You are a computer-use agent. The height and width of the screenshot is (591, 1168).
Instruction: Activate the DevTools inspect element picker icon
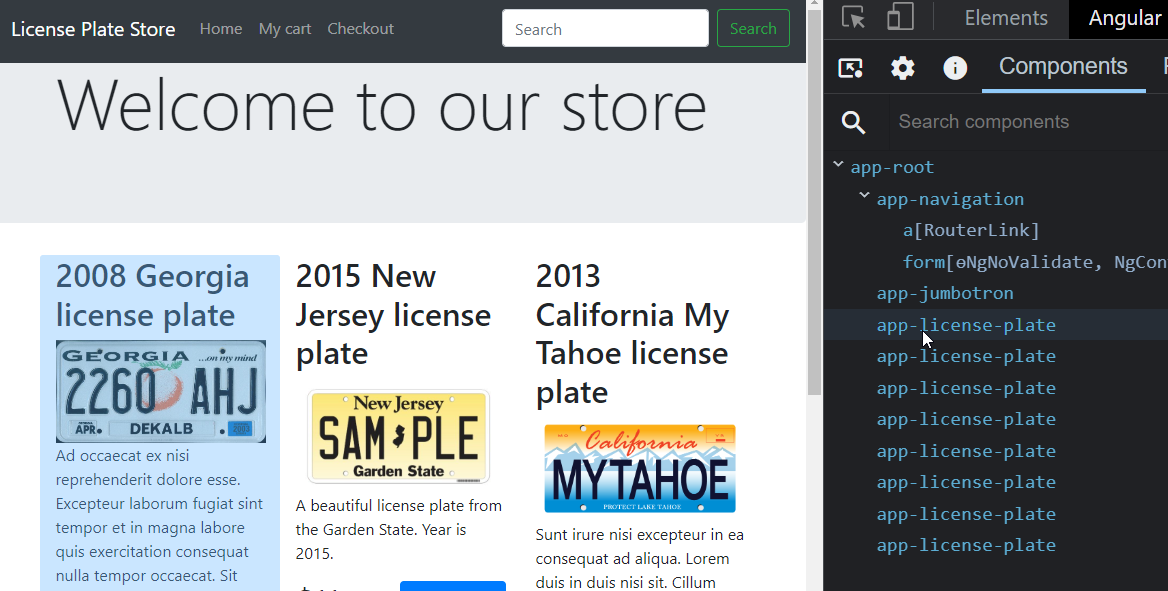[x=853, y=16]
